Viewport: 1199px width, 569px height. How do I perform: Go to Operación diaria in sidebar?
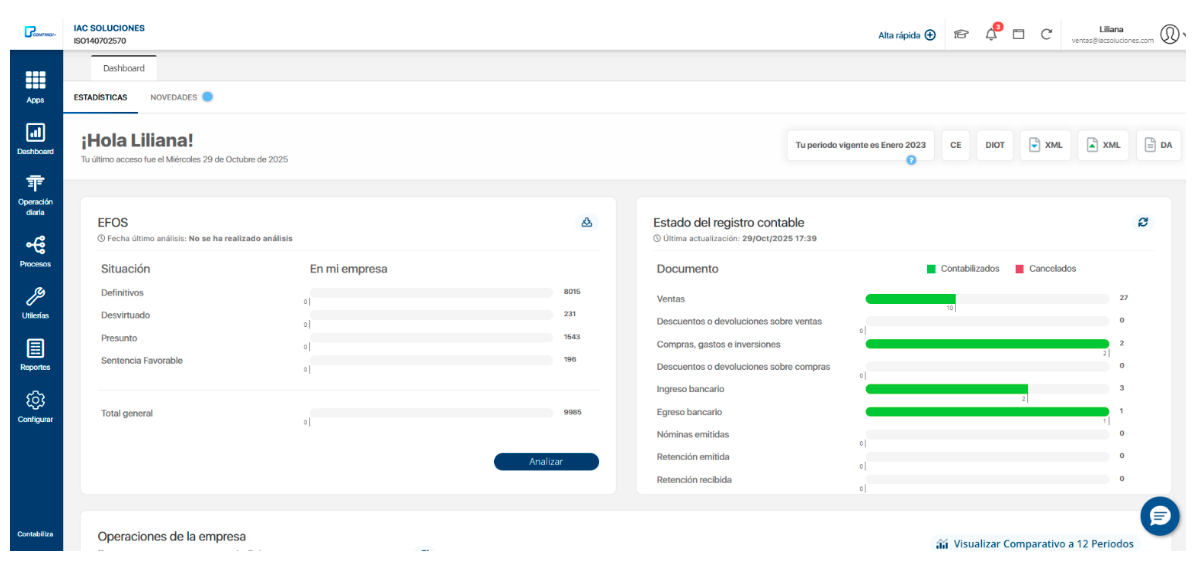coord(35,194)
